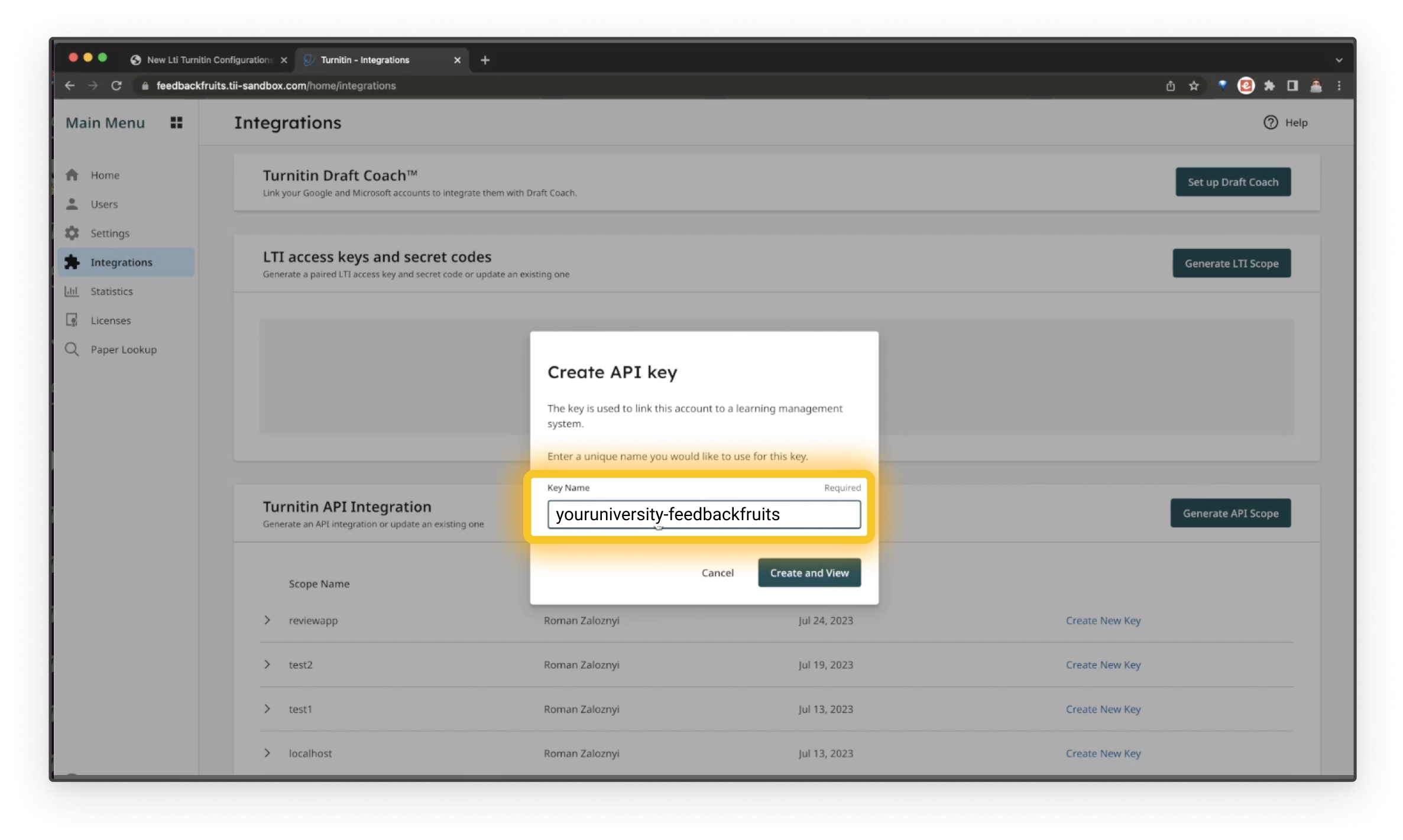This screenshot has height=840, width=1403.
Task: Expand the test2 scope row
Action: (x=267, y=664)
